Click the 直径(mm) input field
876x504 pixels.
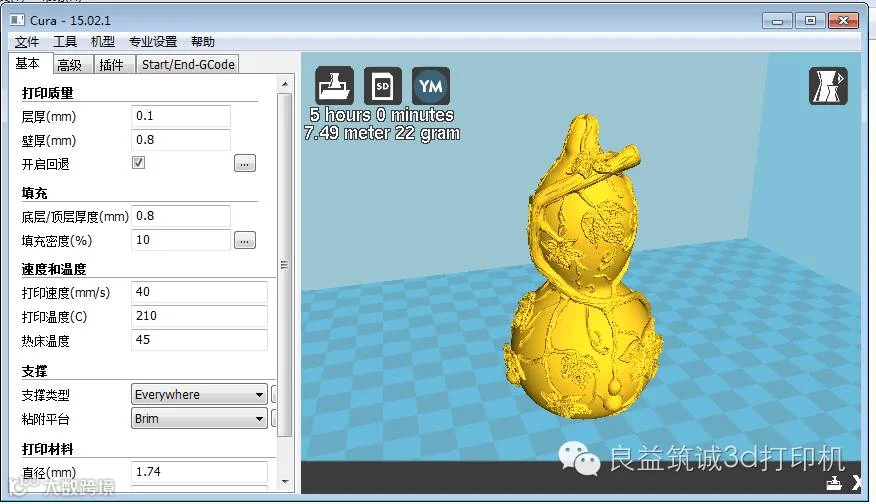tap(199, 472)
